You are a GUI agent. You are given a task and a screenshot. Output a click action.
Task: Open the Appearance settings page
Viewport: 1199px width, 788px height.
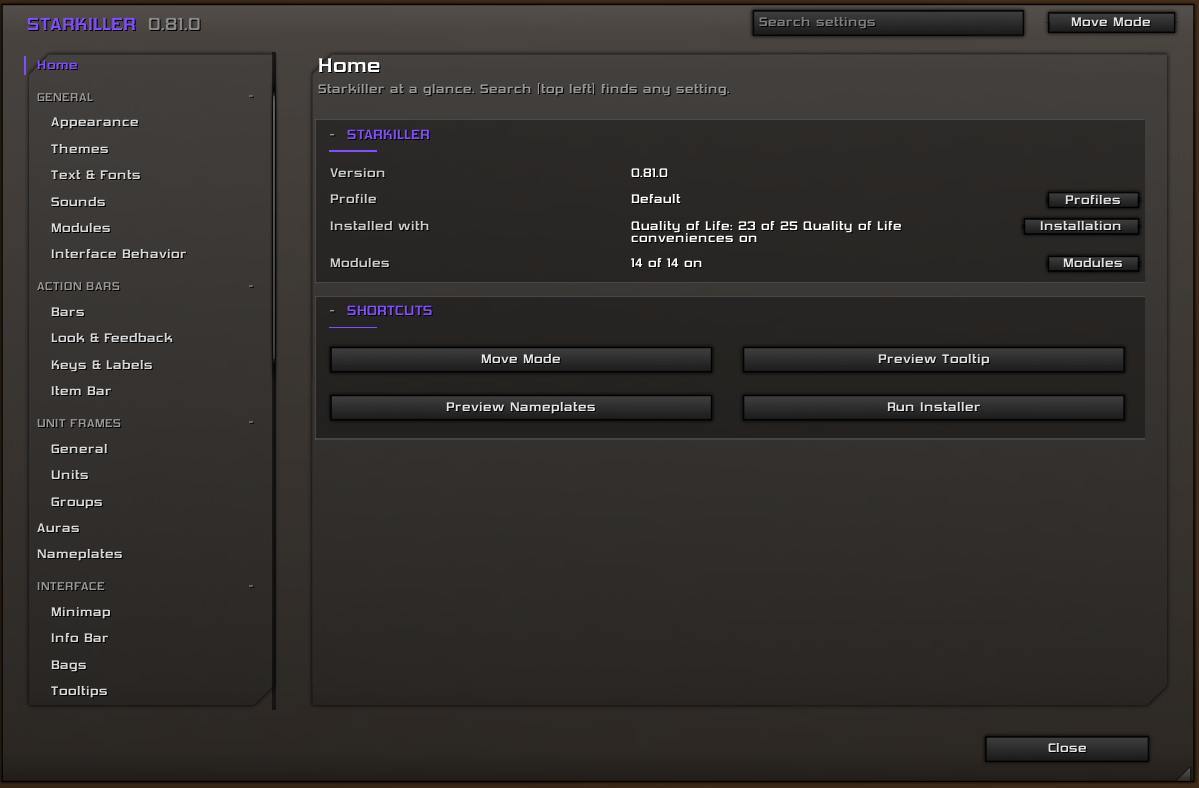coord(95,122)
